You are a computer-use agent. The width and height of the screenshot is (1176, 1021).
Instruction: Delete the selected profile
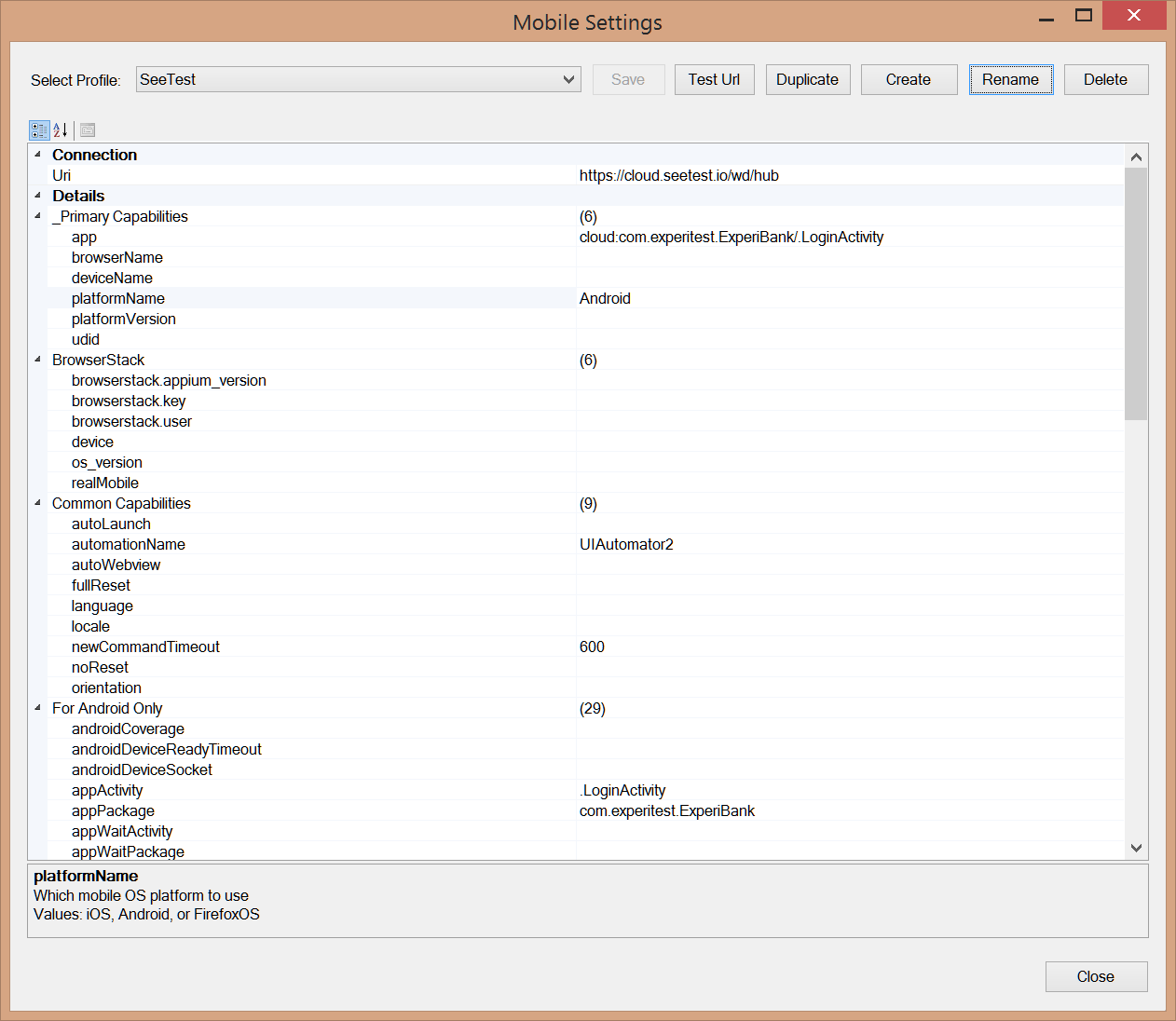(x=1105, y=80)
